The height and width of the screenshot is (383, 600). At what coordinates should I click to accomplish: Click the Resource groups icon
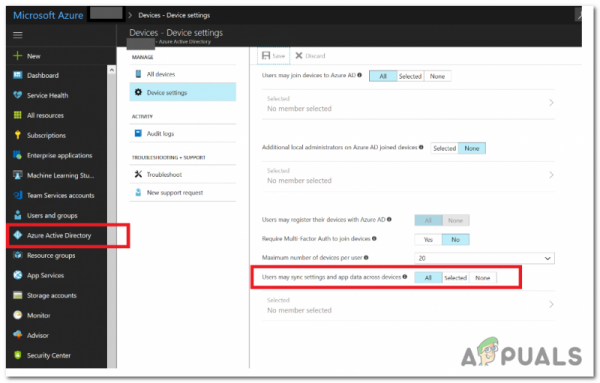coord(18,255)
